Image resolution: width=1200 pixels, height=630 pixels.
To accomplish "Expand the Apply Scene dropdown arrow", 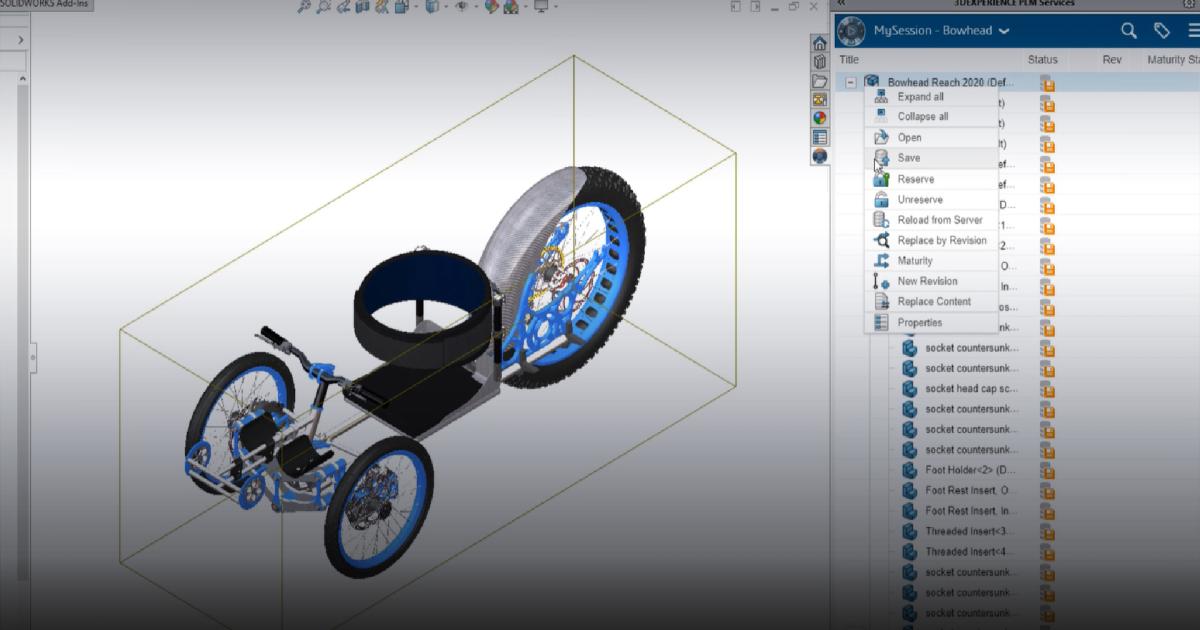I will (x=526, y=6).
